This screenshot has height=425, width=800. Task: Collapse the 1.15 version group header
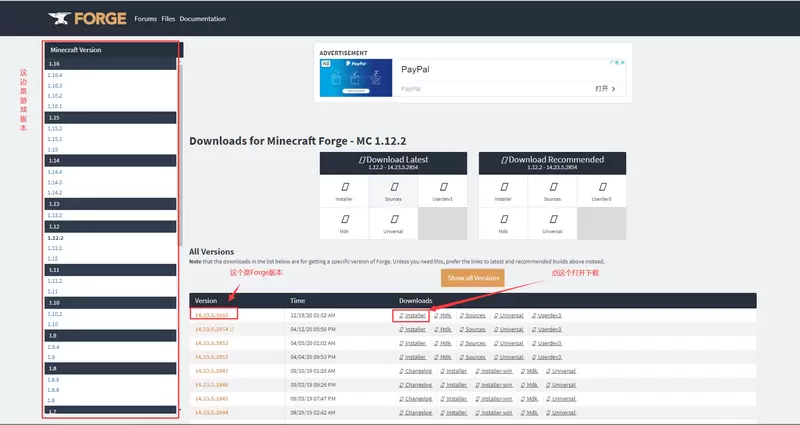pyautogui.click(x=110, y=117)
